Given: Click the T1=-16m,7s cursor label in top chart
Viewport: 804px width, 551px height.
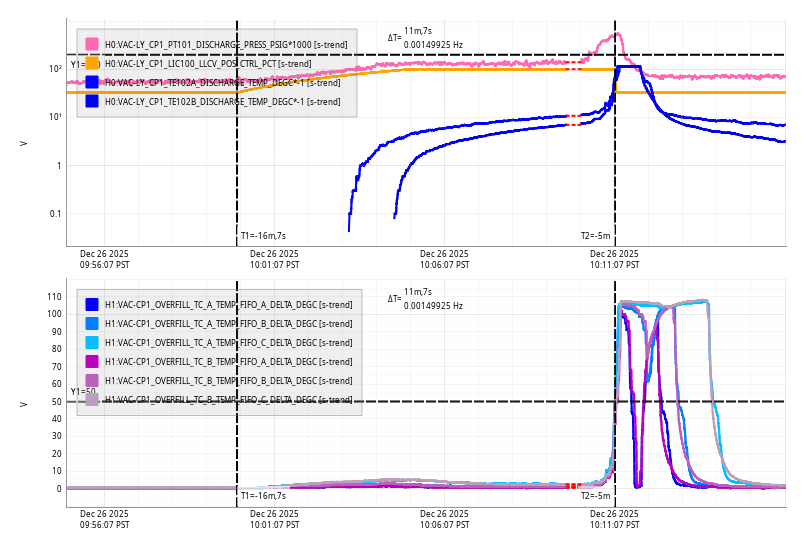Looking at the screenshot, I should click(263, 236).
